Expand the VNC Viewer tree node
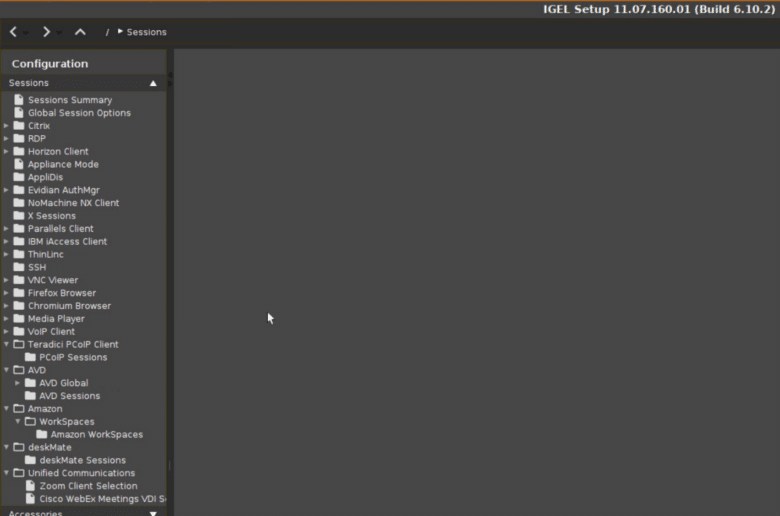This screenshot has width=780, height=516. (6, 280)
